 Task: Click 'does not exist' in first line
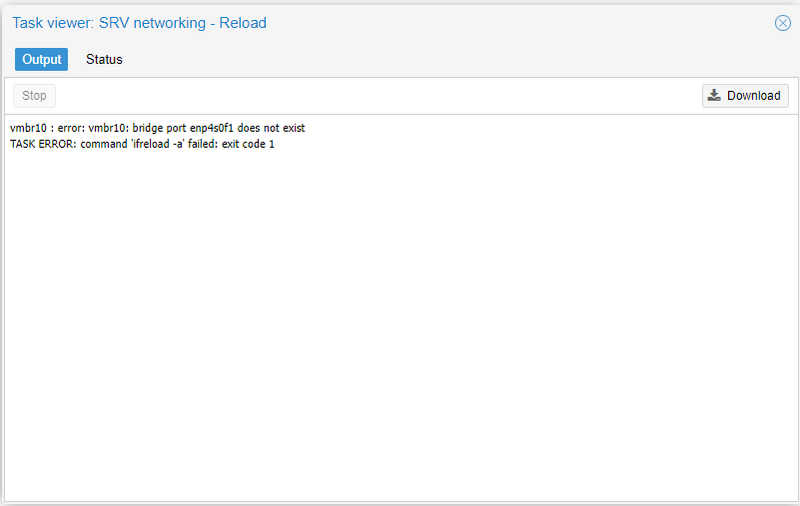pos(273,128)
